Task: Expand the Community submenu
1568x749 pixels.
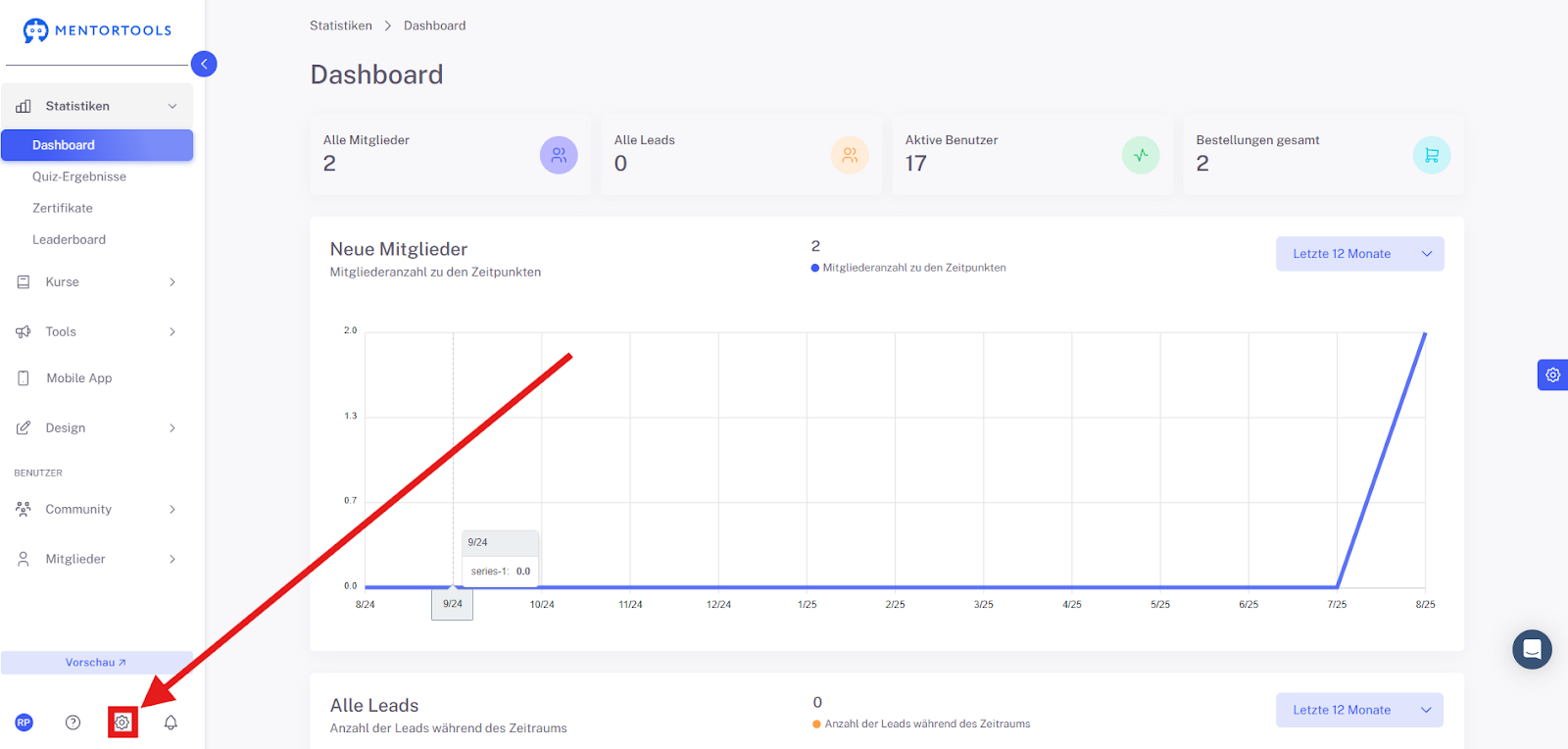Action: 172,510
